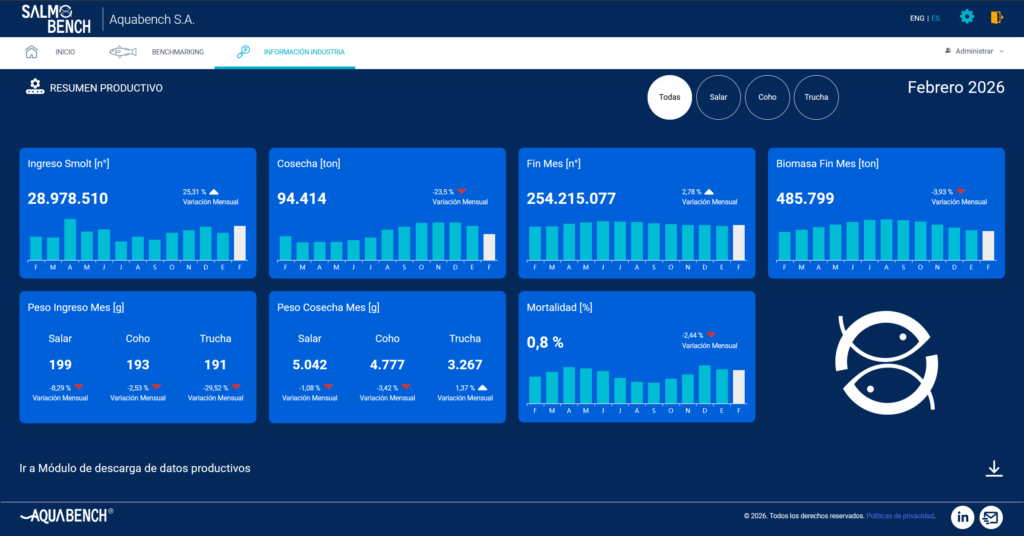Click the download arrow icon
The width and height of the screenshot is (1024, 536).
pos(993,468)
